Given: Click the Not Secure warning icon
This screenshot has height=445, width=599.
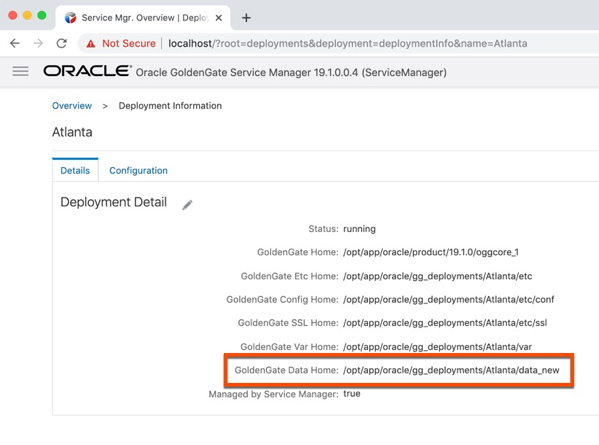Looking at the screenshot, I should point(91,44).
